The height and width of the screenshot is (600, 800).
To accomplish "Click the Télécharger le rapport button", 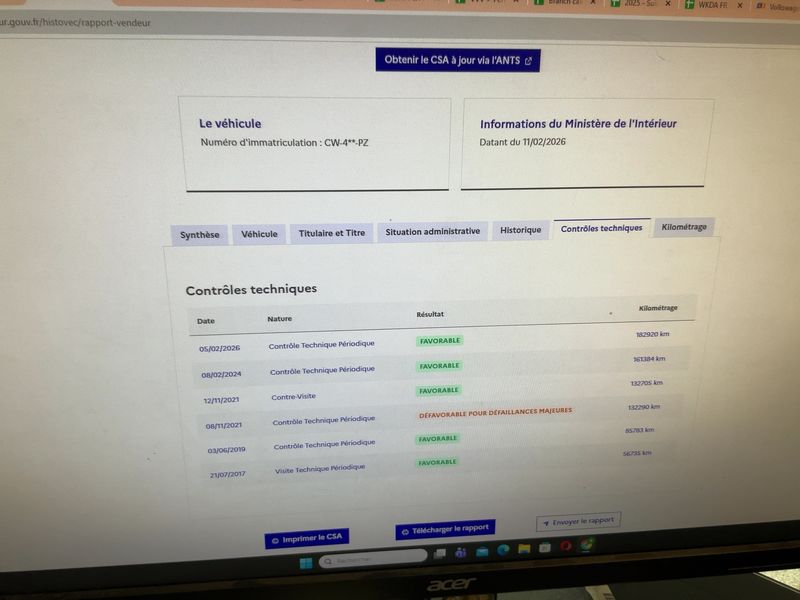I will [445, 530].
